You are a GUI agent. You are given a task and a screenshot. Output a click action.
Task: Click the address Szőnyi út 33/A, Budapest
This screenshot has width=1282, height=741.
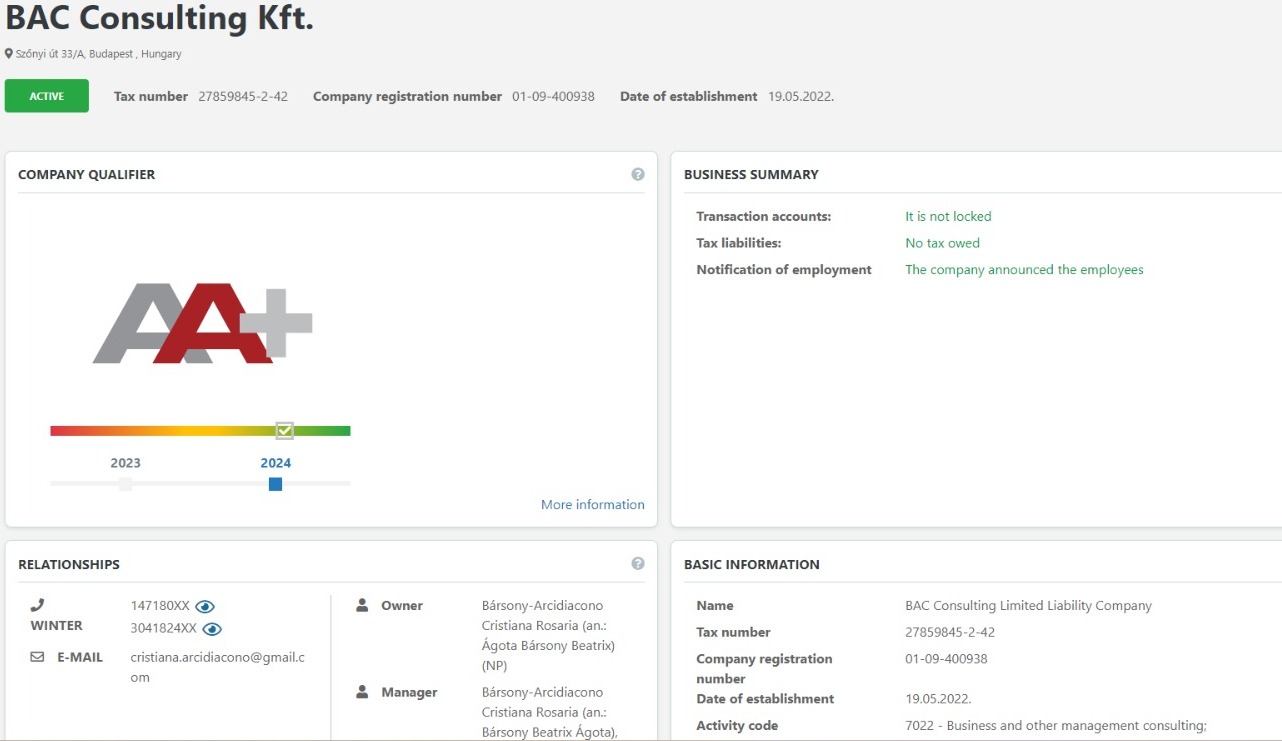pos(98,54)
